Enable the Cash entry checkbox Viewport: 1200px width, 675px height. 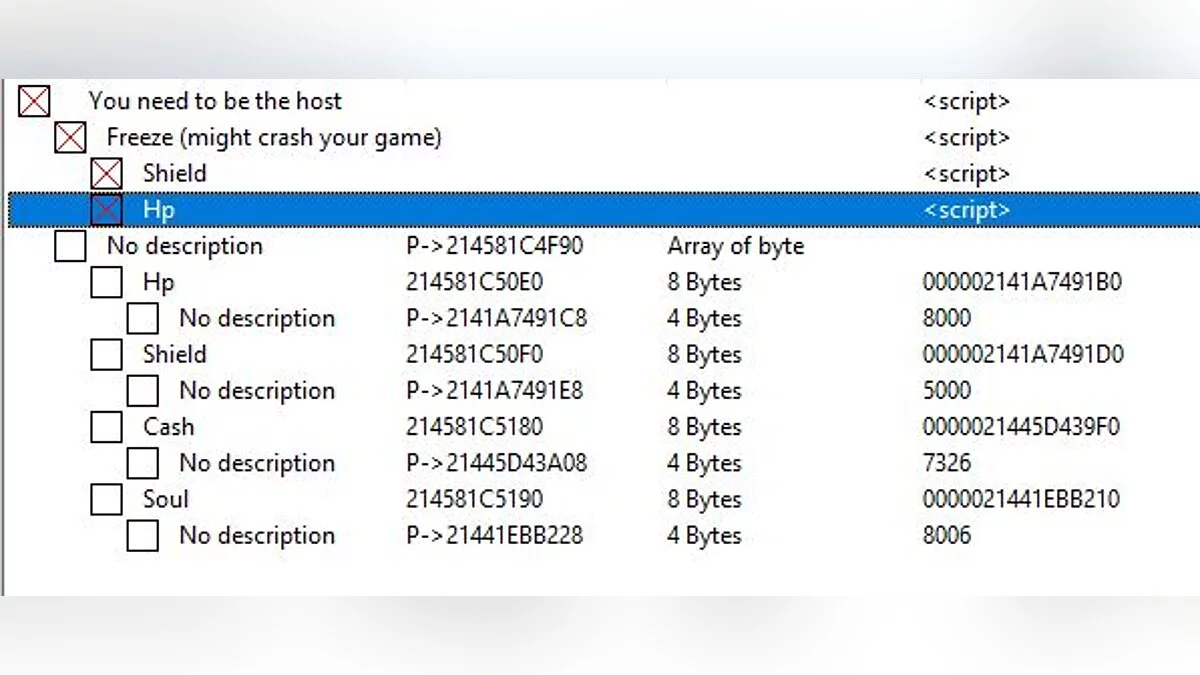coord(106,427)
